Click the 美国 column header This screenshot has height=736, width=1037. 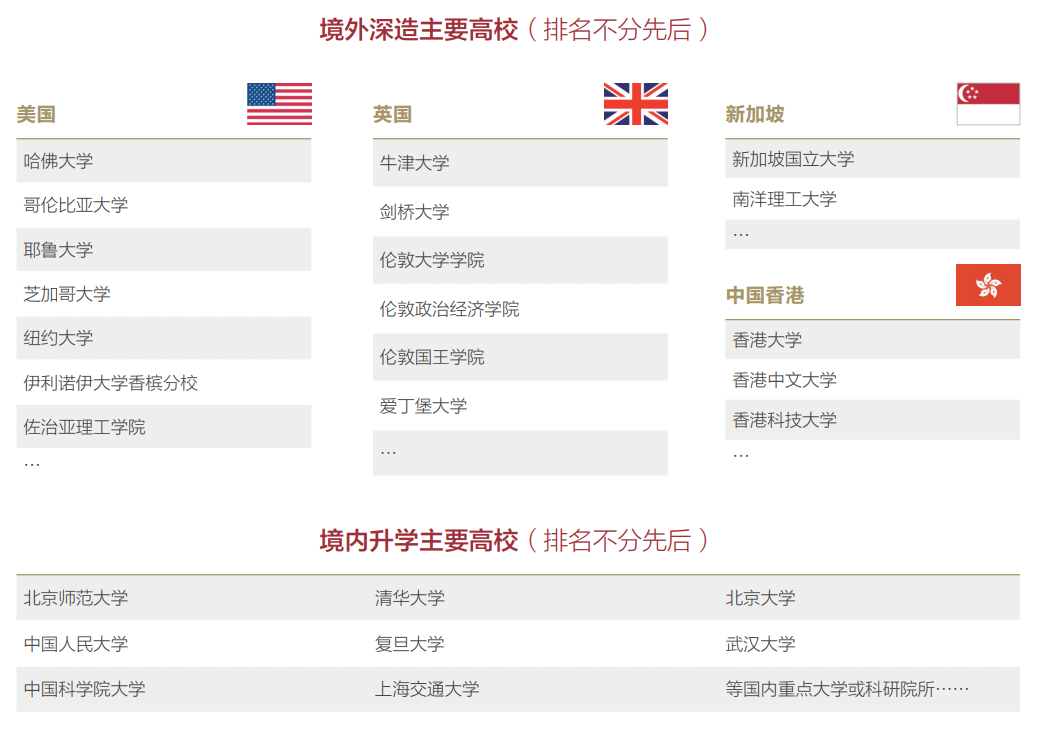[36, 114]
